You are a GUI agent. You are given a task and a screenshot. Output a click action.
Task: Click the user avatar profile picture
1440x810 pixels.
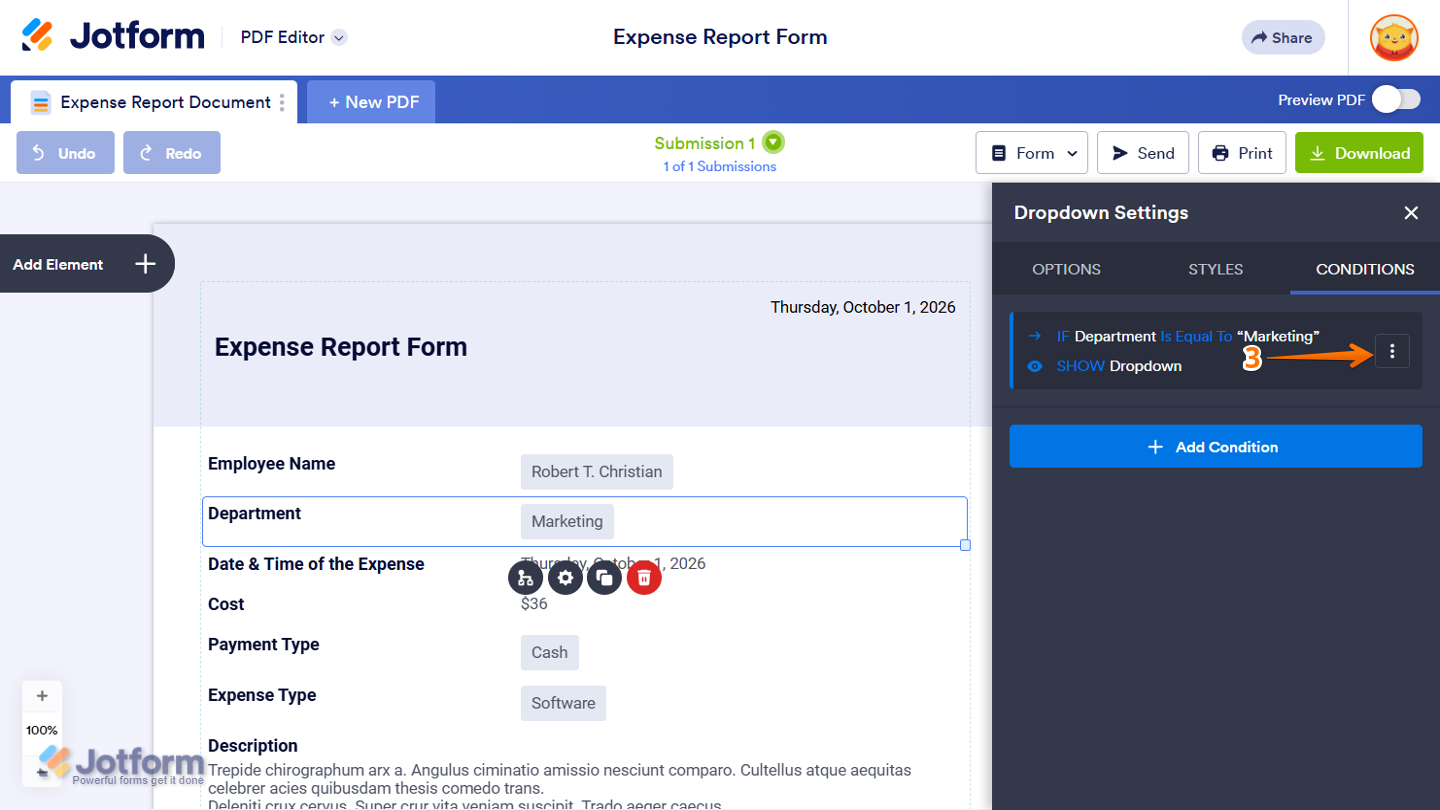point(1394,38)
